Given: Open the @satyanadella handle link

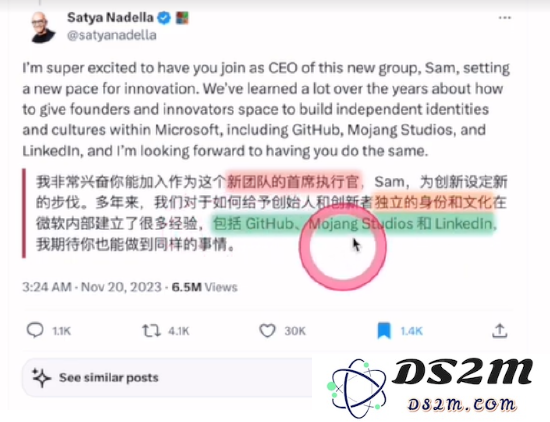Looking at the screenshot, I should [x=112, y=35].
